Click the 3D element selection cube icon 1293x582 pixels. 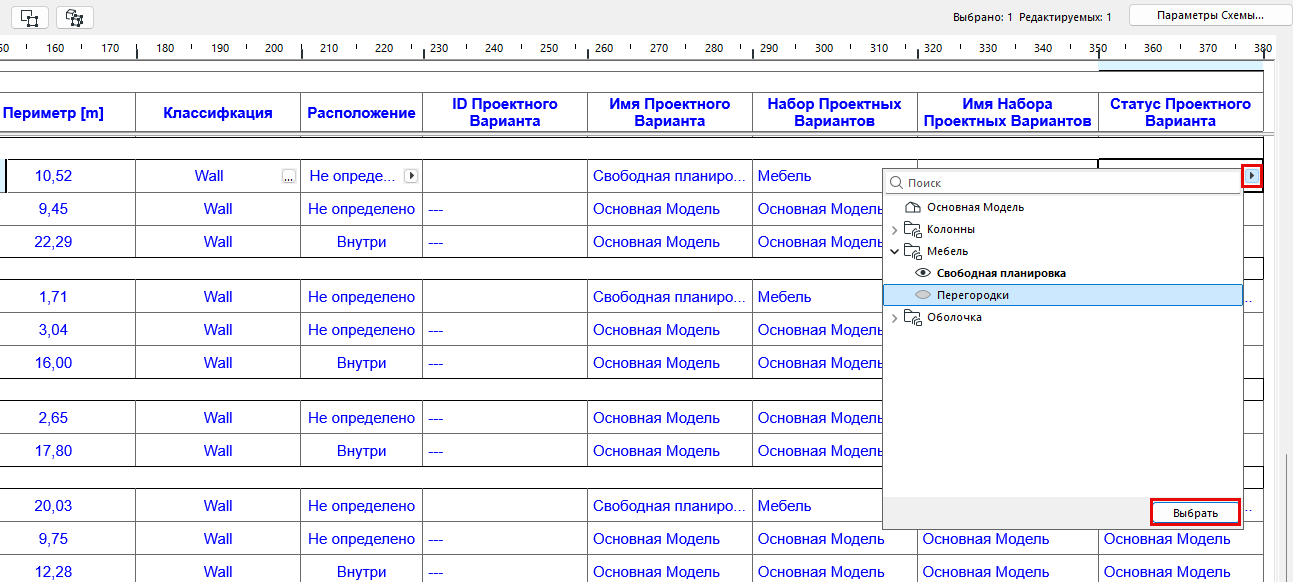[75, 17]
